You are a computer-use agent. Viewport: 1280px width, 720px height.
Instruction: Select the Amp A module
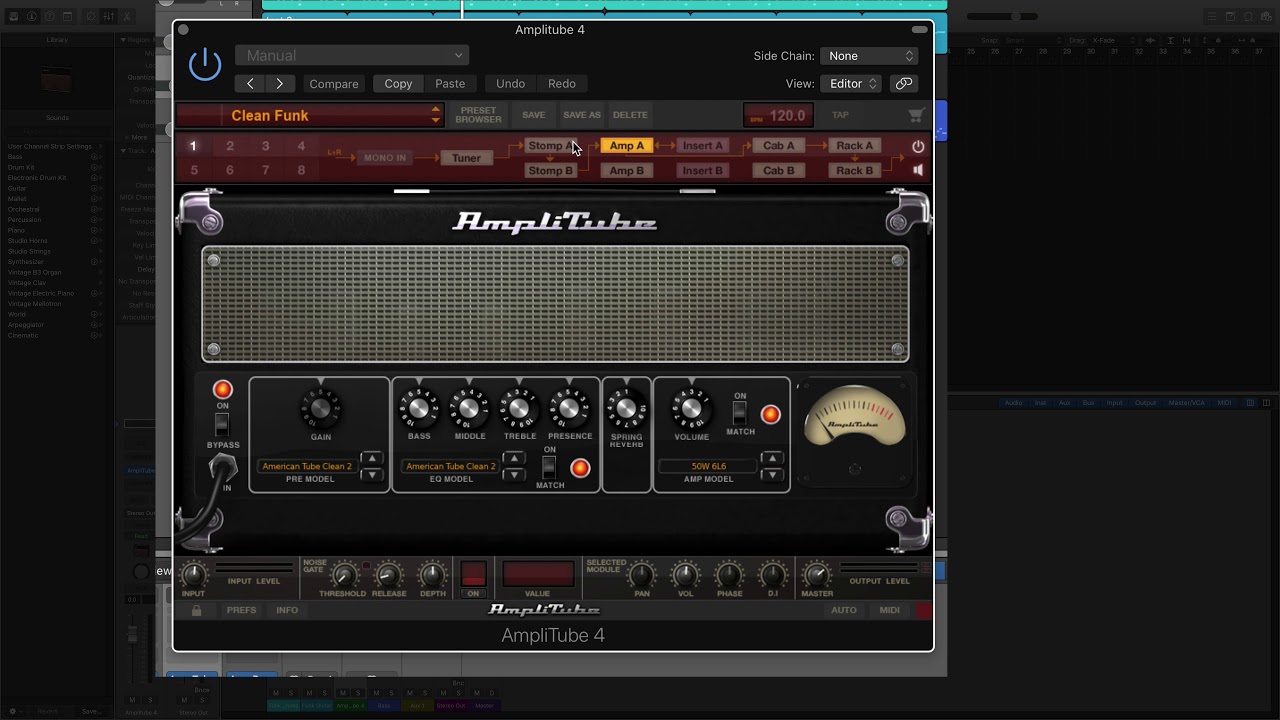point(627,146)
